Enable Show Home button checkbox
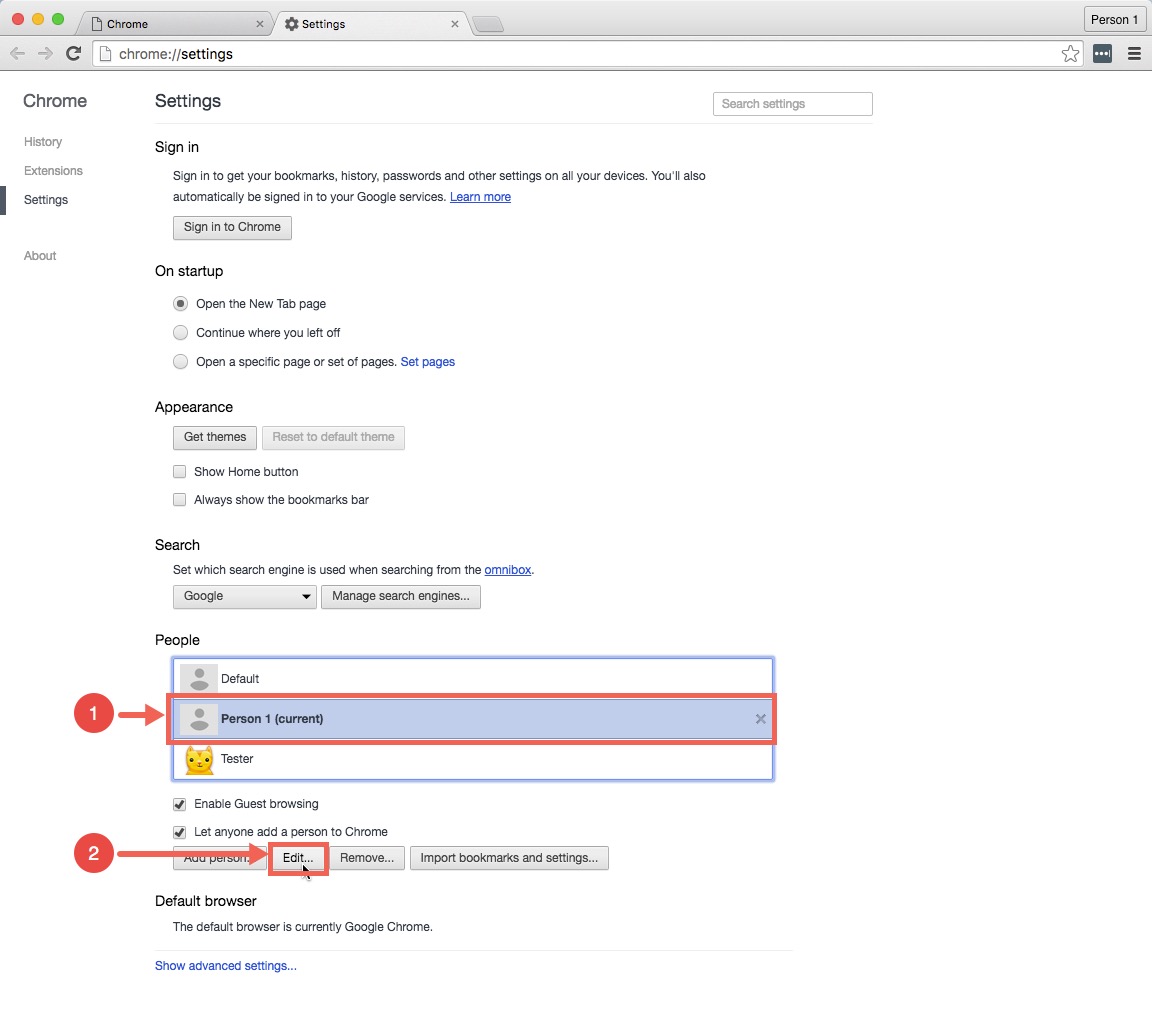Screen dimensions: 1152x1021 (179, 472)
